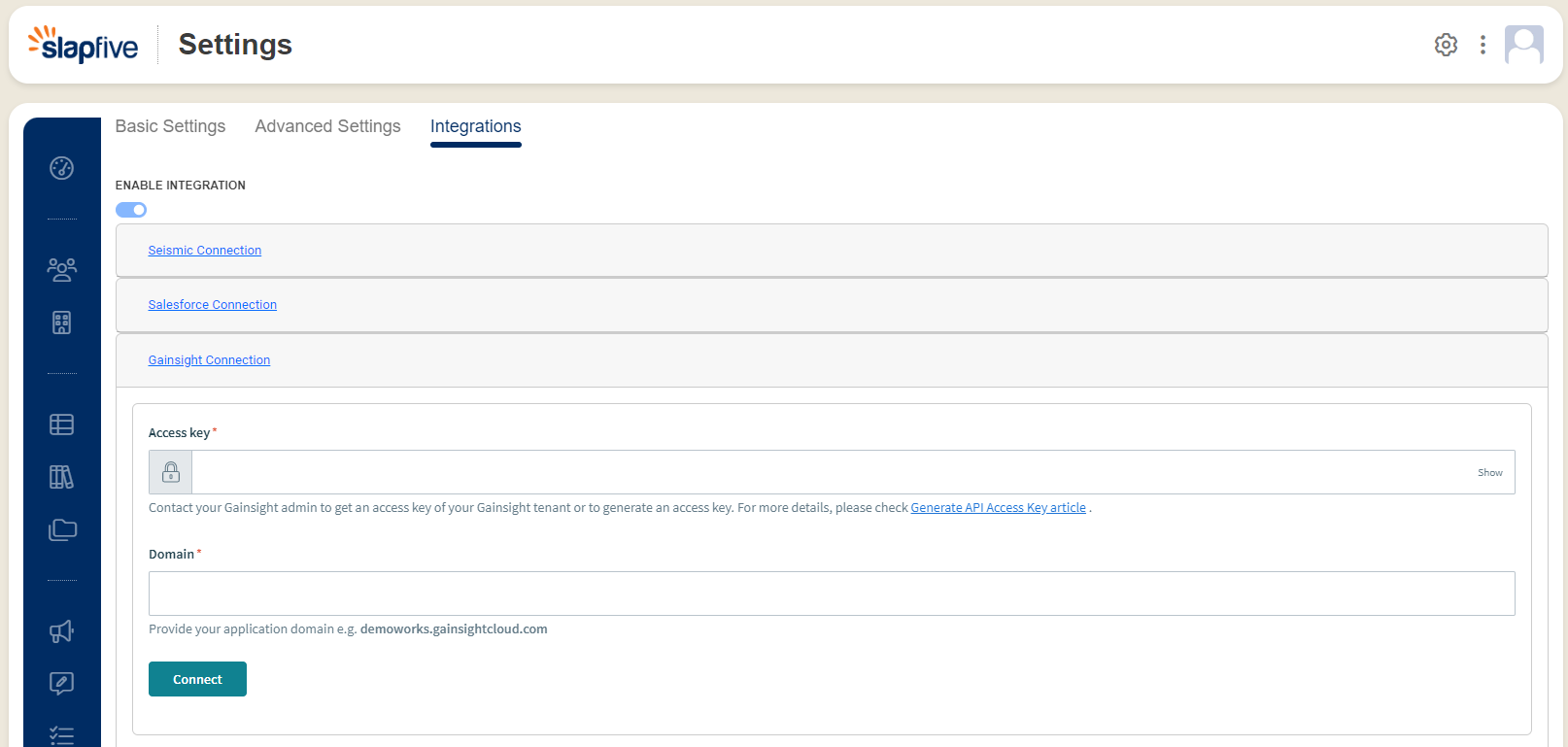
Task: Show the Access key value
Action: coord(1489,473)
